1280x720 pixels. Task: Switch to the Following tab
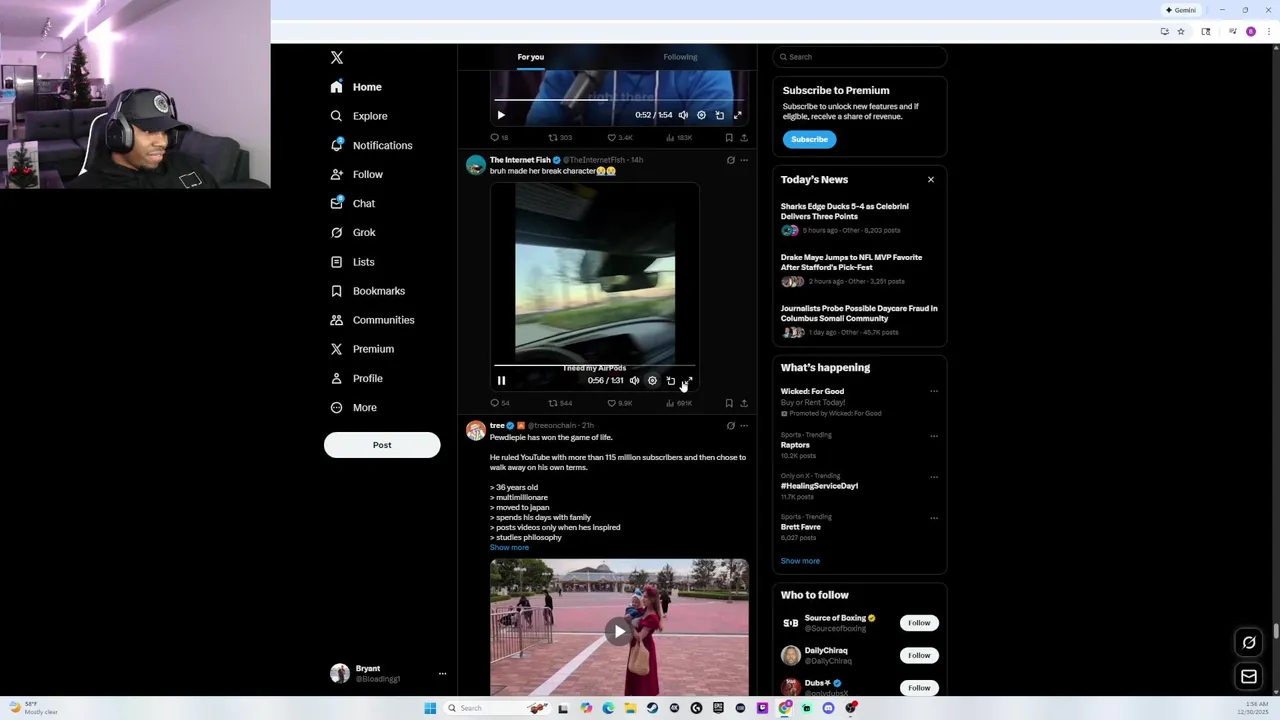(680, 57)
